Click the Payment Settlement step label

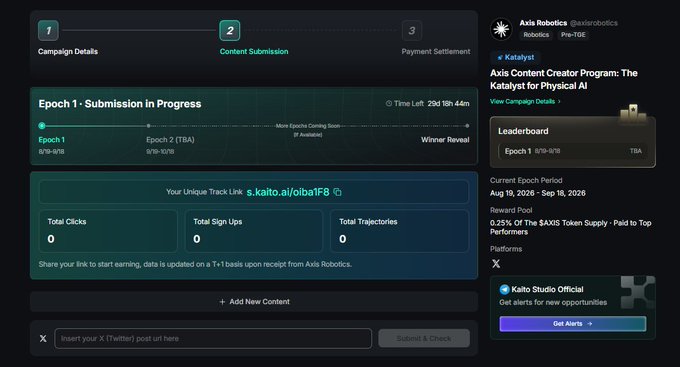(435, 51)
